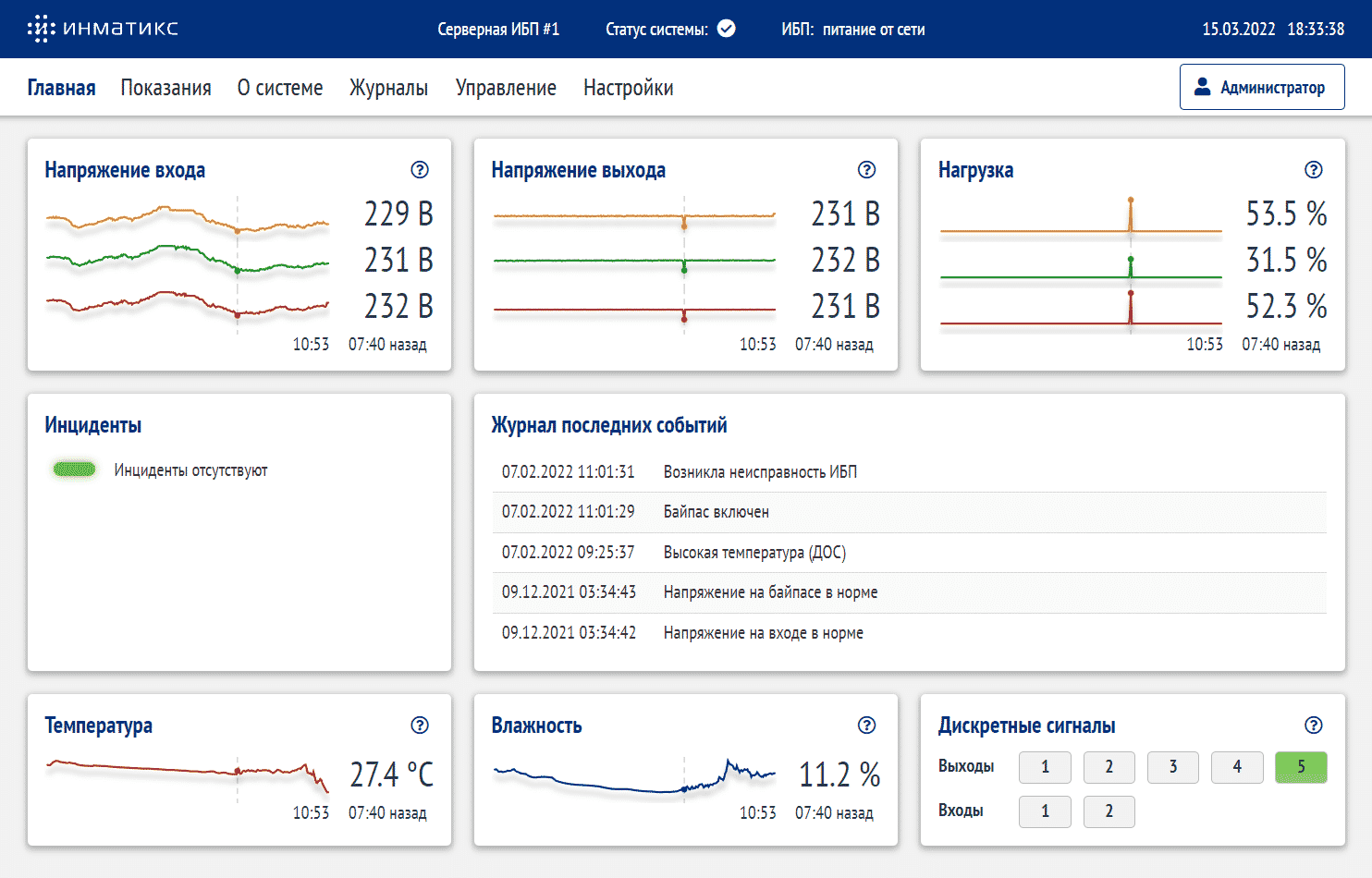Open Управление section
Image resolution: width=1372 pixels, height=878 pixels.
(x=506, y=88)
